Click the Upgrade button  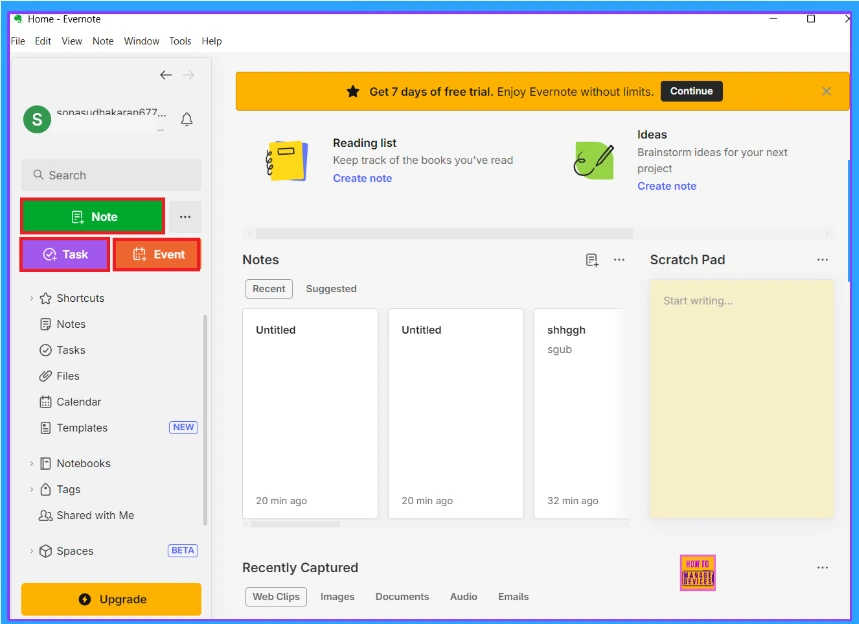(x=111, y=599)
